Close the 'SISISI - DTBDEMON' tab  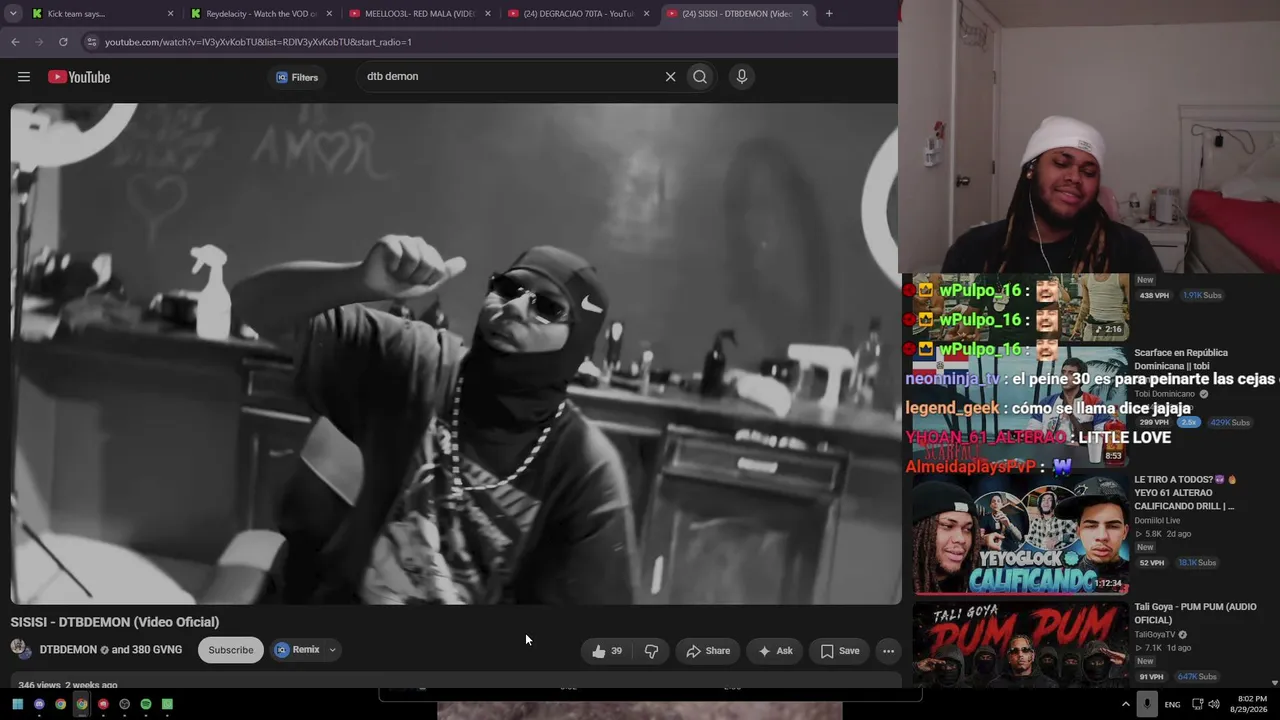click(805, 14)
